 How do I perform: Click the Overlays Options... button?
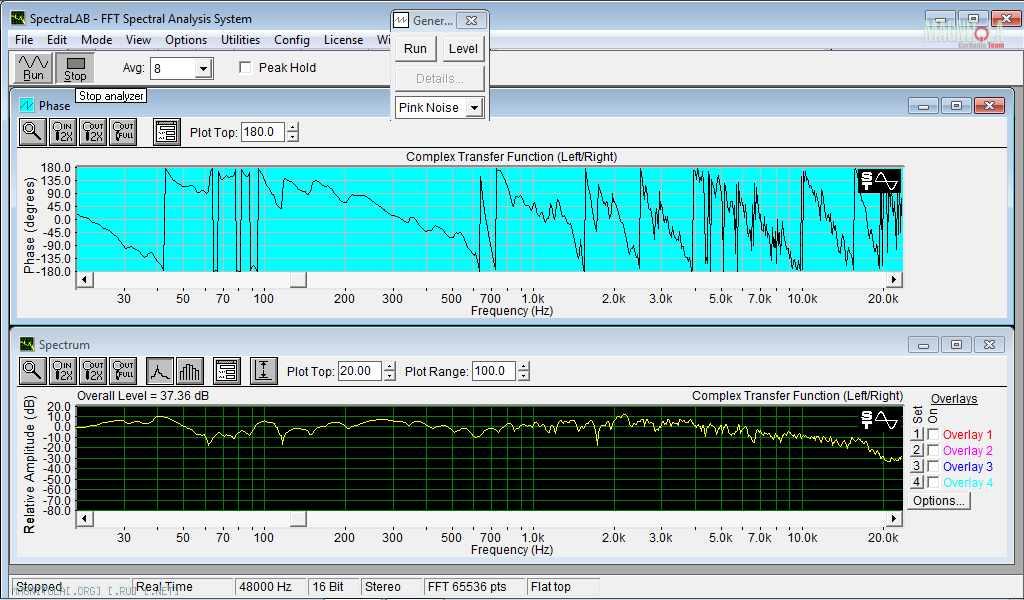[939, 501]
